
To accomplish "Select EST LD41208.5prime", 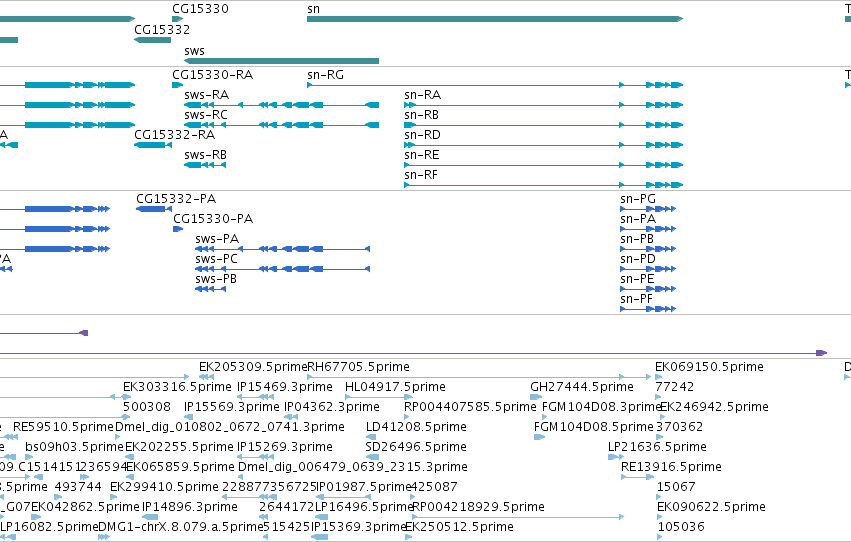I will tap(371, 437).
